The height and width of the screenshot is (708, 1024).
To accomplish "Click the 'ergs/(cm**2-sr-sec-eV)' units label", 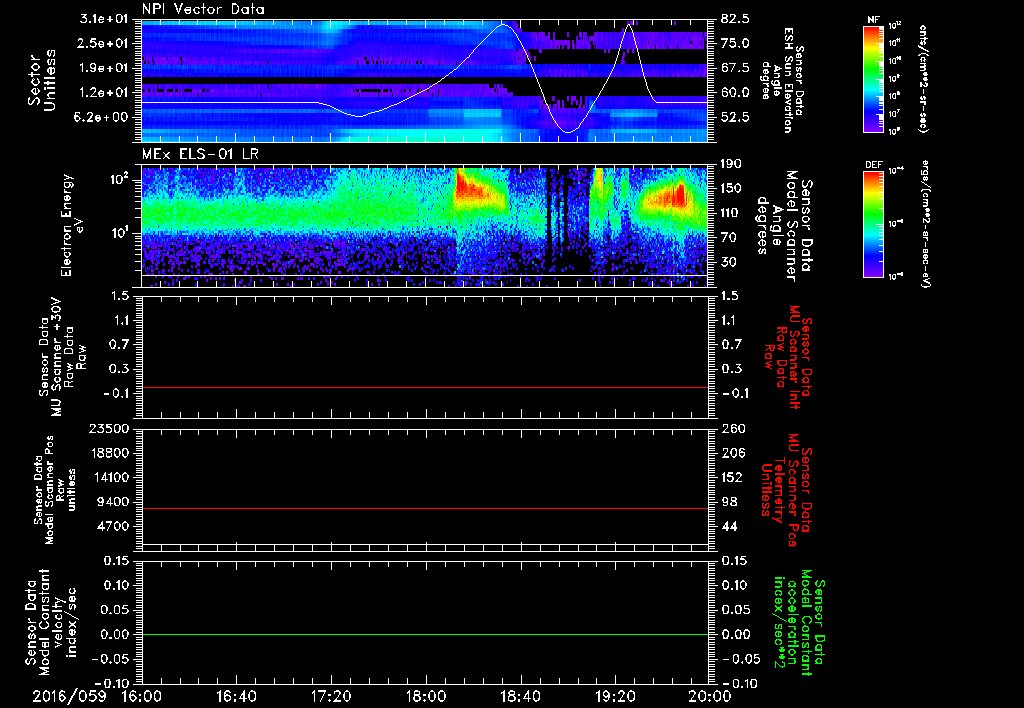I will point(924,223).
